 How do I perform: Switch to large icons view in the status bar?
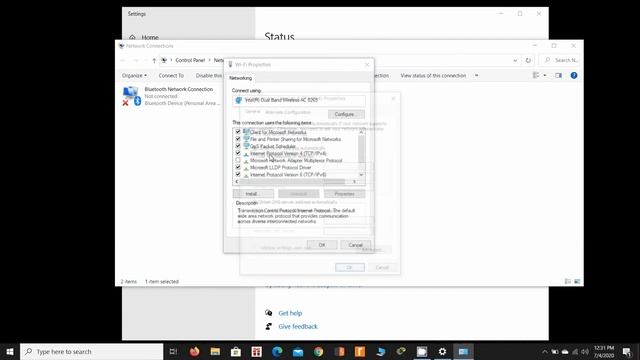(x=577, y=281)
